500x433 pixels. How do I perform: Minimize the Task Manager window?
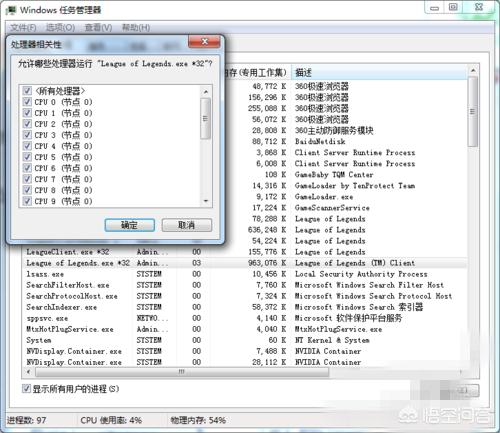point(434,8)
